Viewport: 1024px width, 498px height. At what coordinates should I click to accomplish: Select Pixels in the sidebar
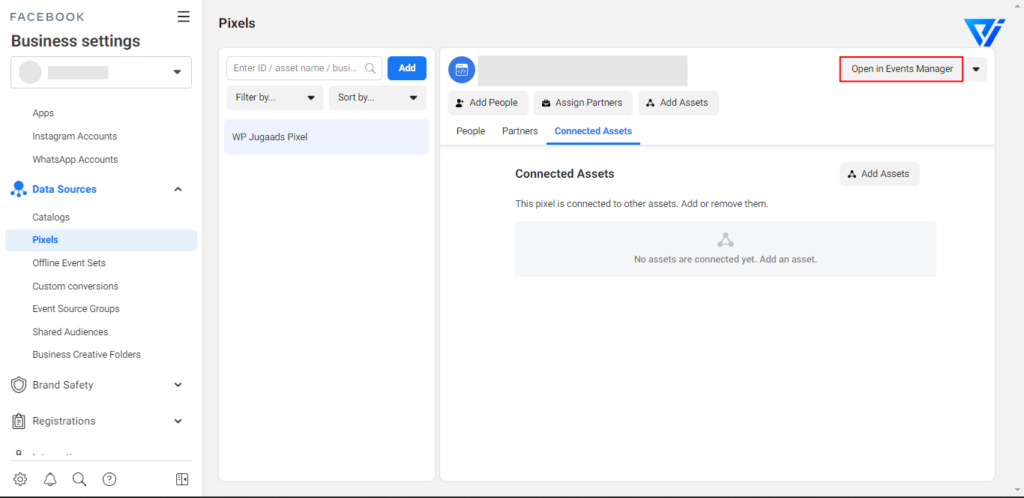101,240
